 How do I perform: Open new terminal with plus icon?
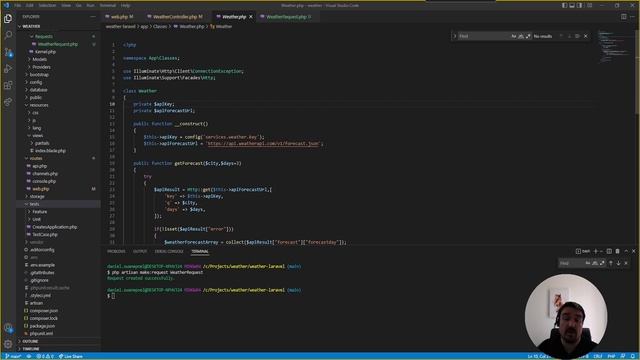pos(595,251)
